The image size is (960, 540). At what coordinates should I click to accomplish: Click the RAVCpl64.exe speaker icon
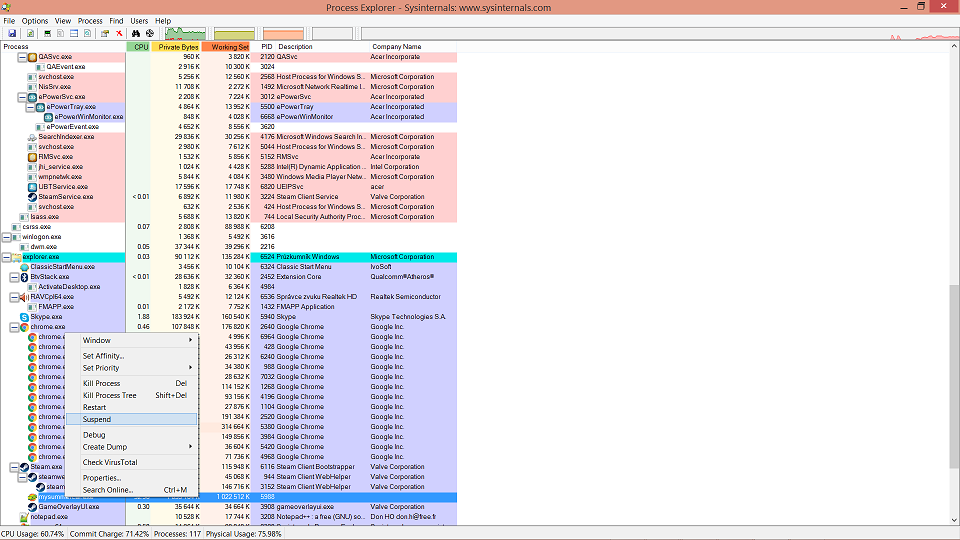point(24,297)
